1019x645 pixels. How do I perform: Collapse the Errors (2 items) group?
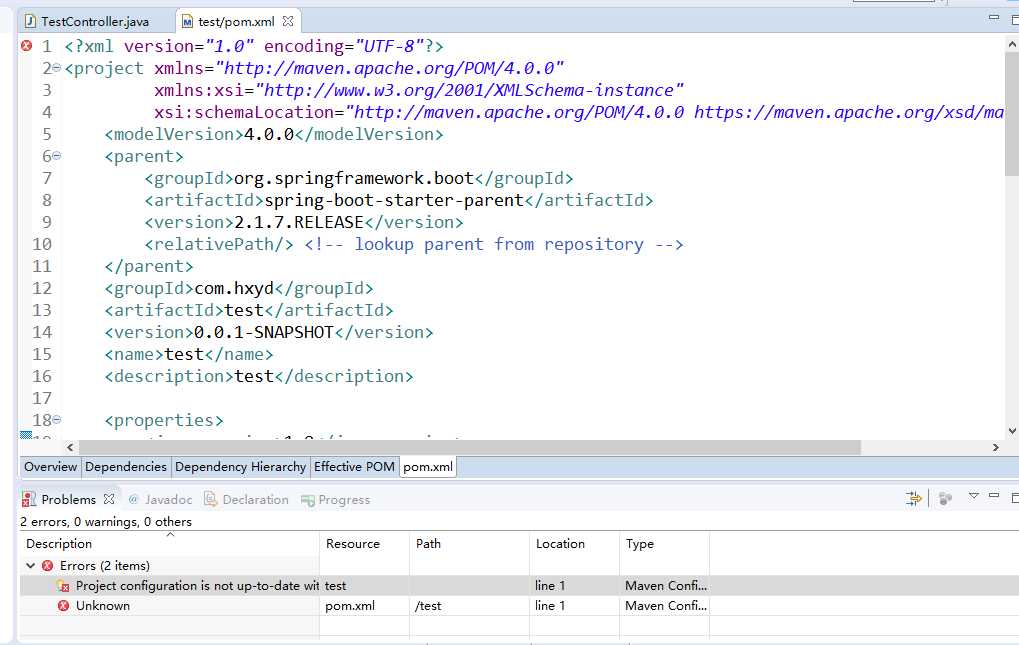point(30,565)
